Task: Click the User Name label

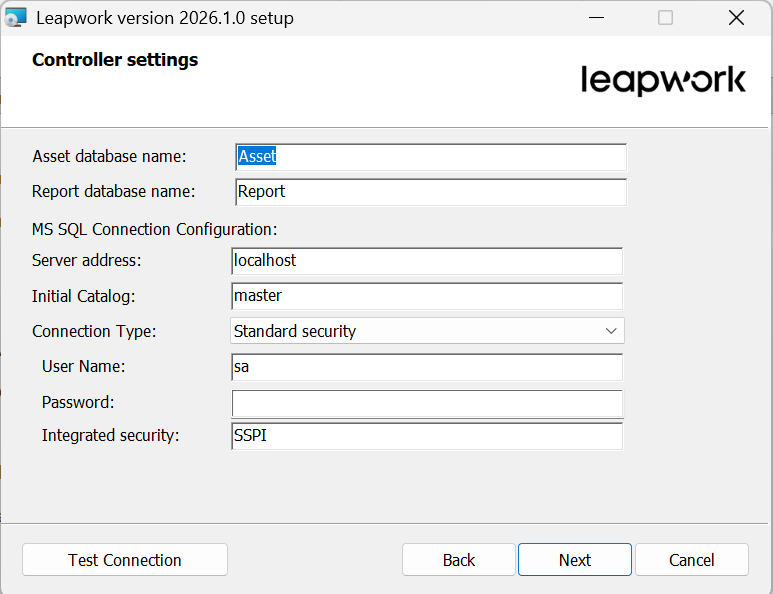Action: pos(83,366)
